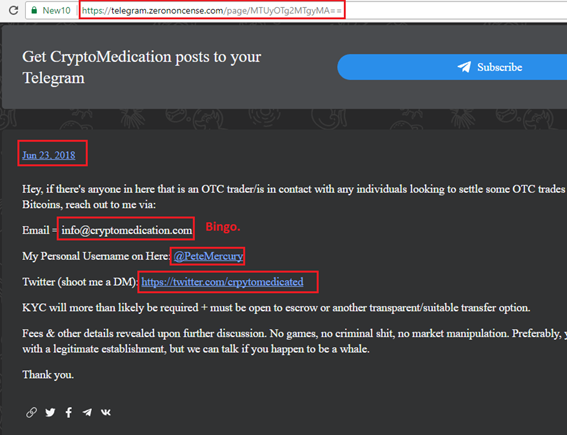The width and height of the screenshot is (567, 435).
Task: Click the heading 'Get CryptoMedication posts to your Telegram'
Action: 141,67
